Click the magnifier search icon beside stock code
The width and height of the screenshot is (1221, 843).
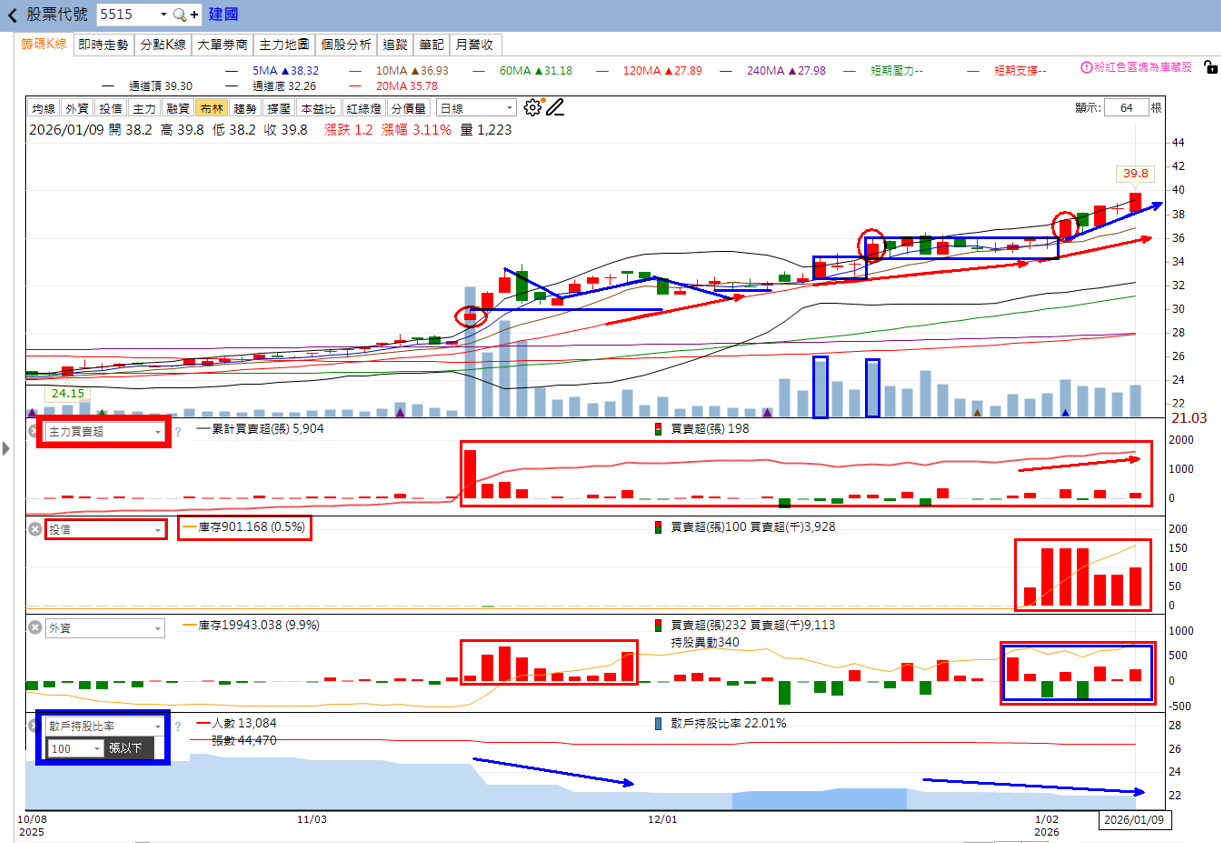coord(179,15)
